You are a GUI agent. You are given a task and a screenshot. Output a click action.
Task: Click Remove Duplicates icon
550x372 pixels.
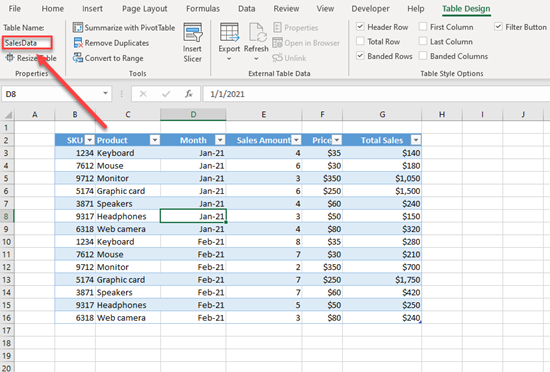point(78,43)
